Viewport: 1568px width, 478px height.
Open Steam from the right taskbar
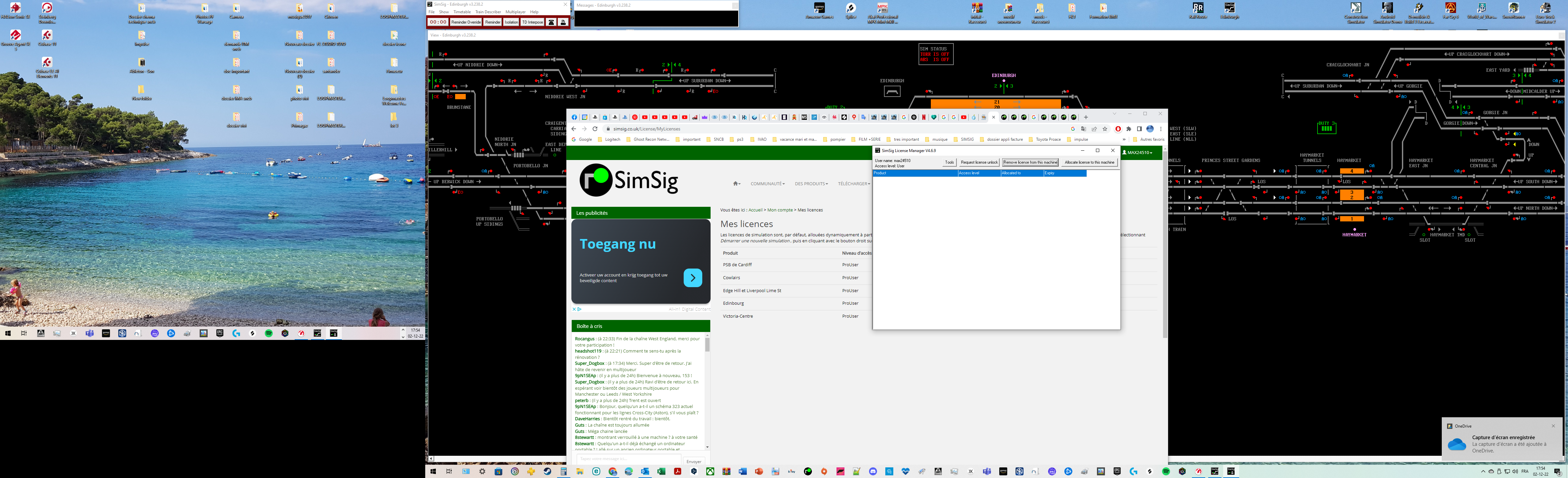547,471
